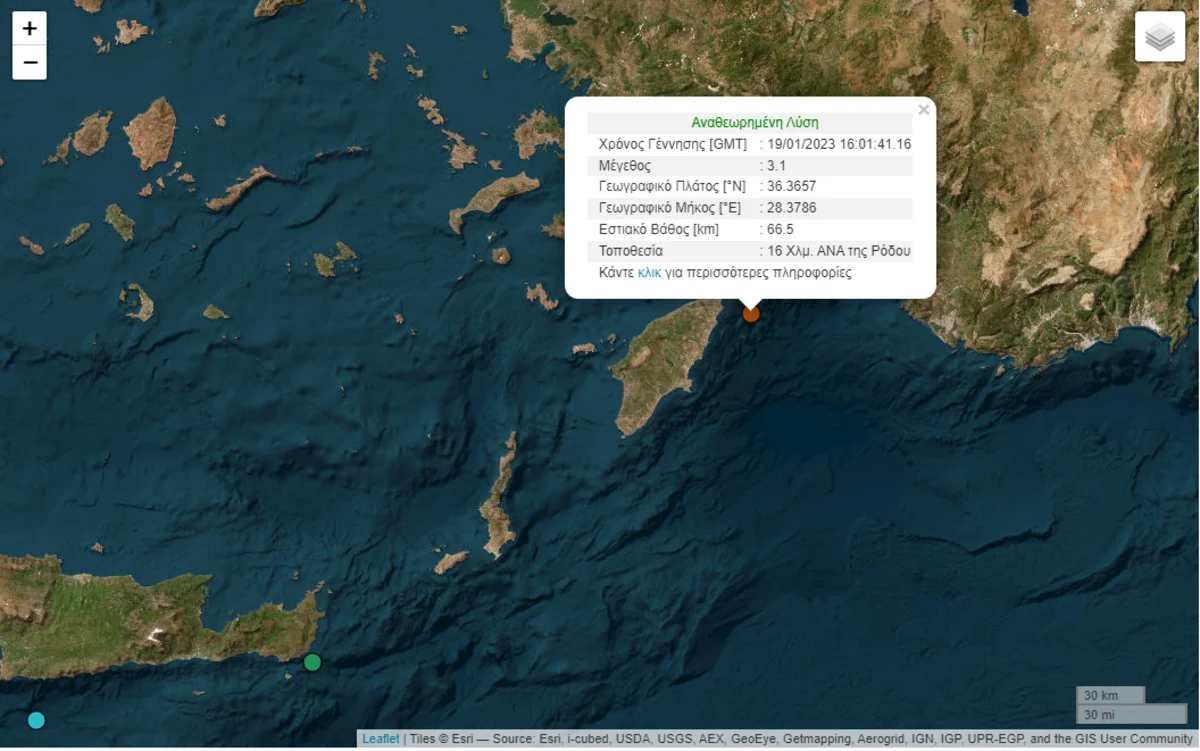
Task: Click the magnitude value 3.1
Action: tap(776, 165)
